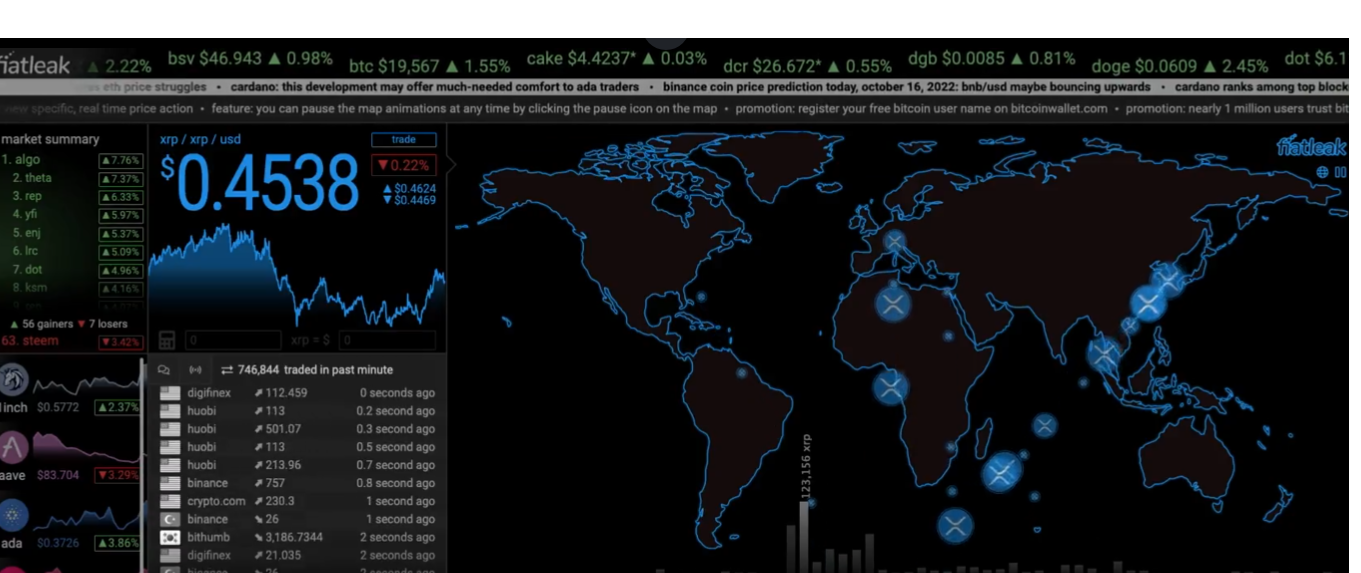Click into the dollar amount input field
Image resolution: width=1361 pixels, height=573 pixels.
(387, 341)
